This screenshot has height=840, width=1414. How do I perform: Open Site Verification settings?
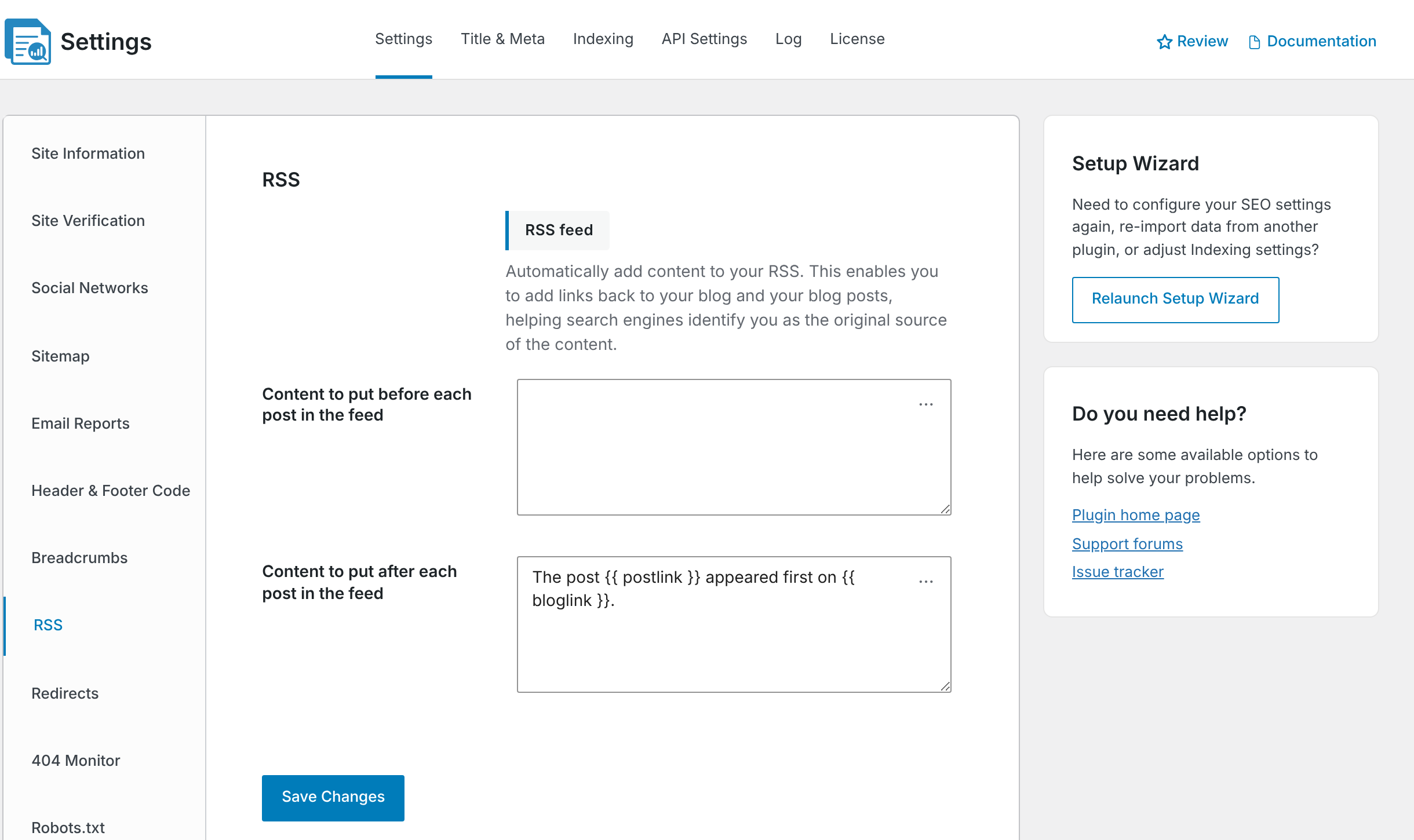coord(88,221)
